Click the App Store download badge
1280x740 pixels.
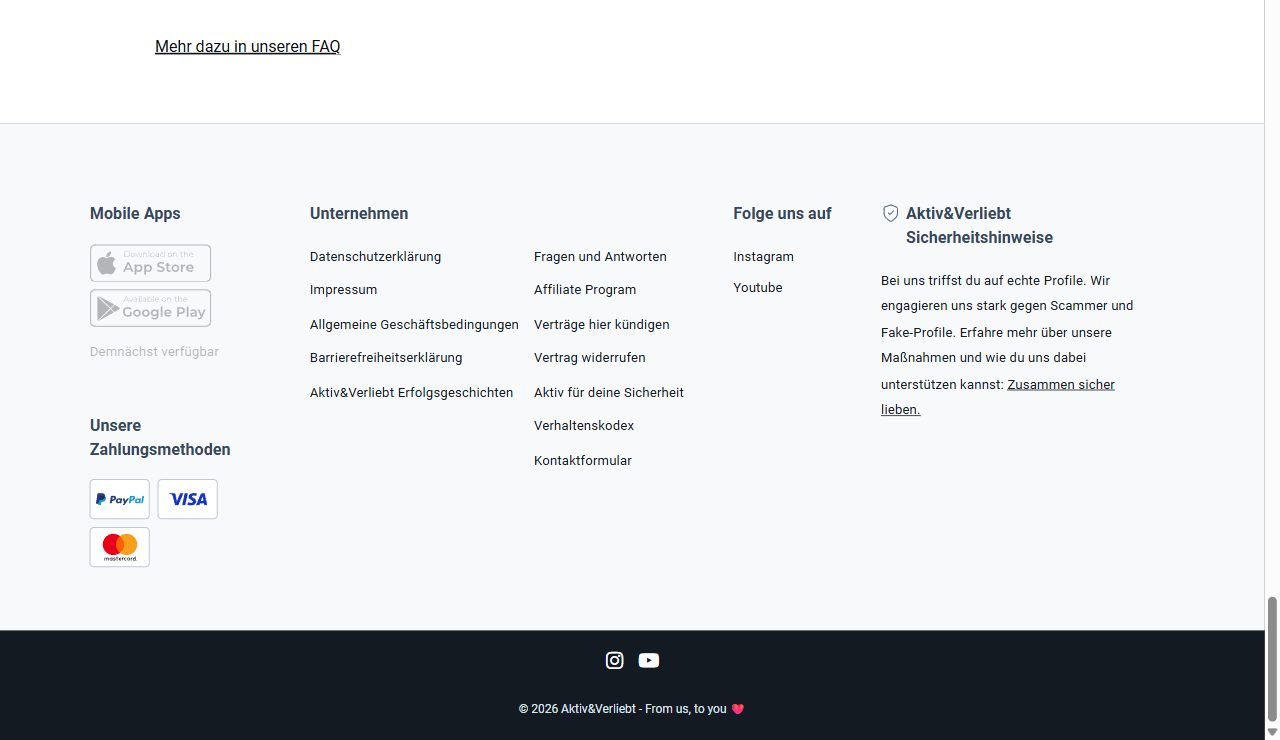[150, 263]
